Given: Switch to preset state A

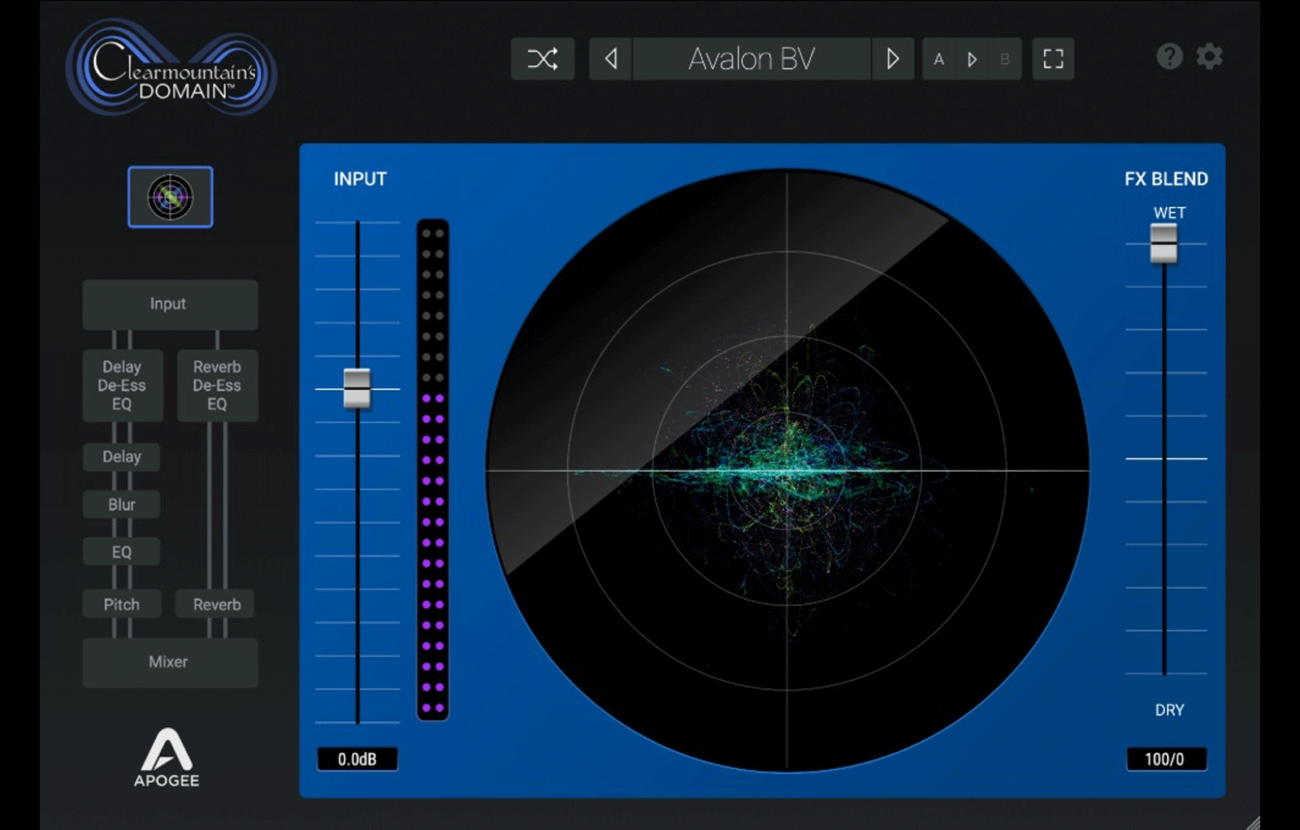Looking at the screenshot, I should tap(939, 60).
